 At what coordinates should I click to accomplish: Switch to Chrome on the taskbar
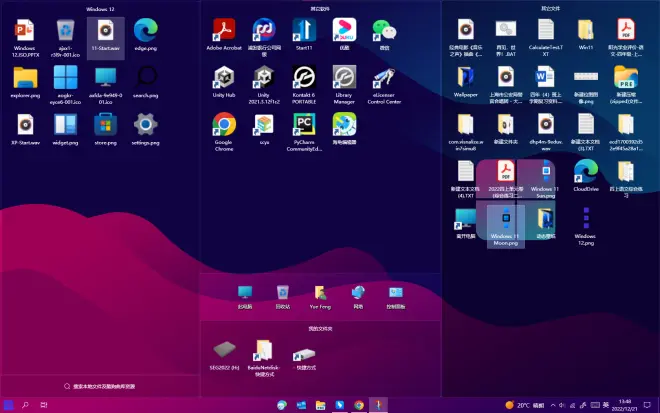pyautogui.click(x=359, y=405)
